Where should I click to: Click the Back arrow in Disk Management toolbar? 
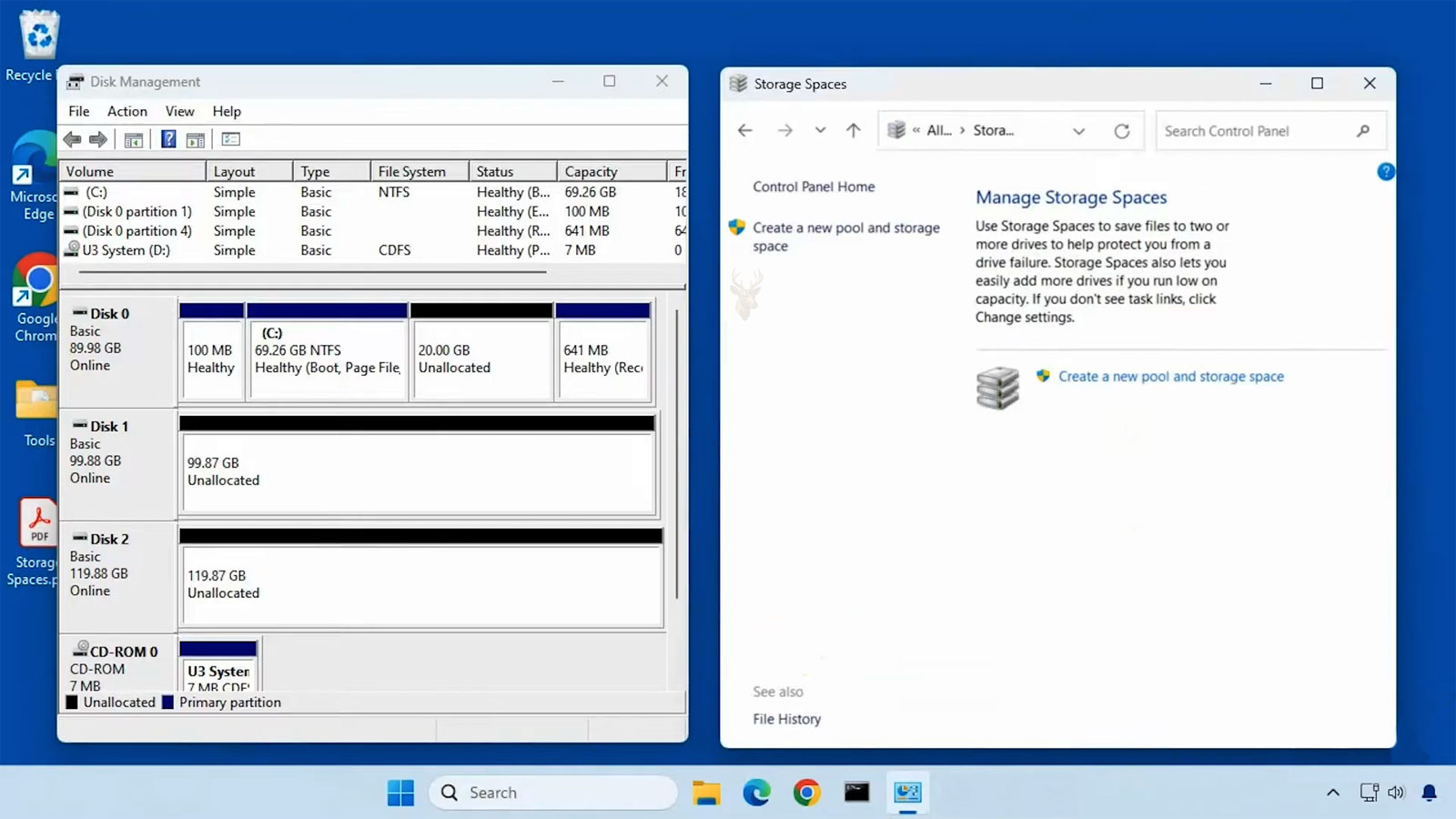(x=72, y=139)
